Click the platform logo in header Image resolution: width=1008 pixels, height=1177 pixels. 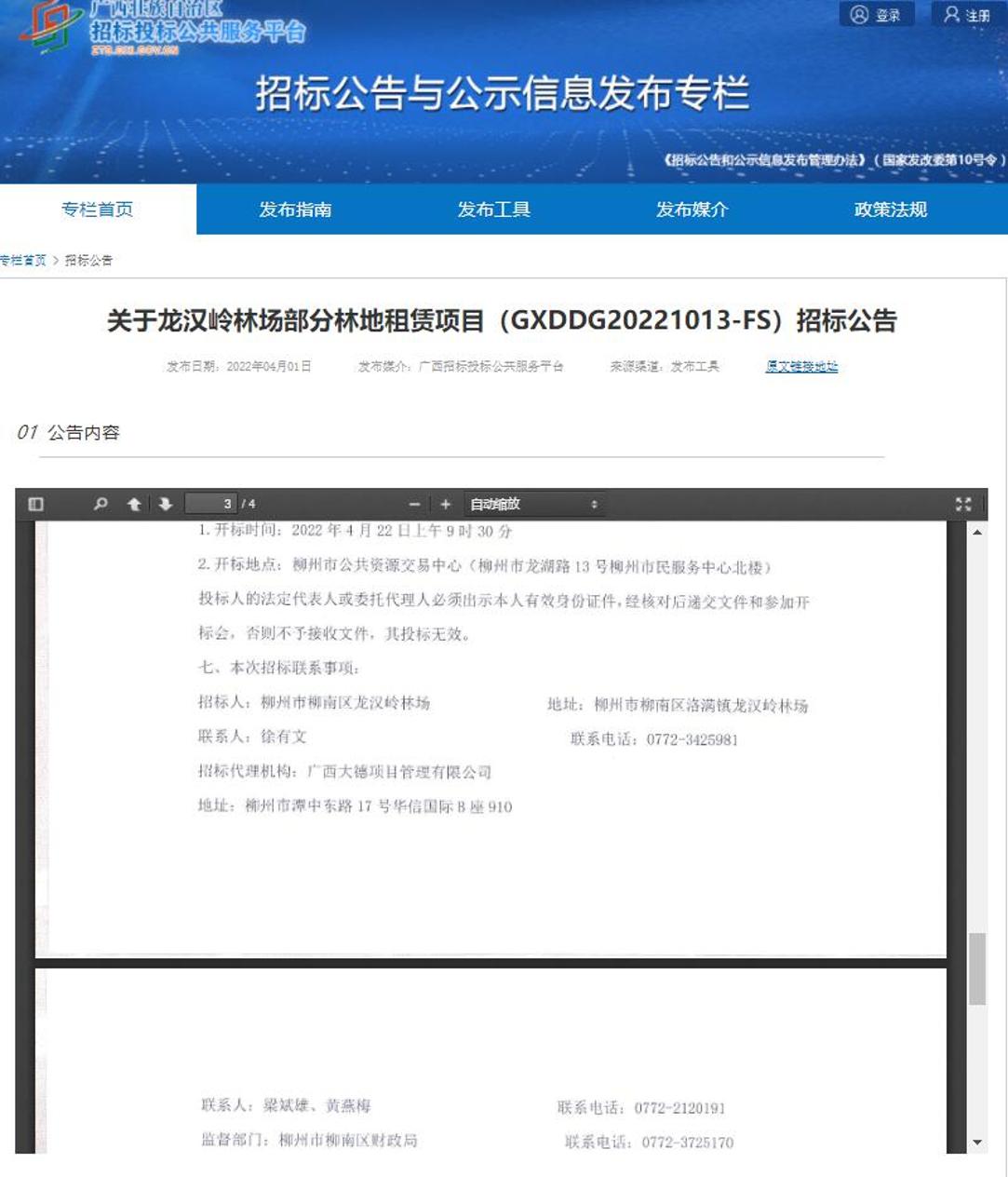[x=163, y=28]
